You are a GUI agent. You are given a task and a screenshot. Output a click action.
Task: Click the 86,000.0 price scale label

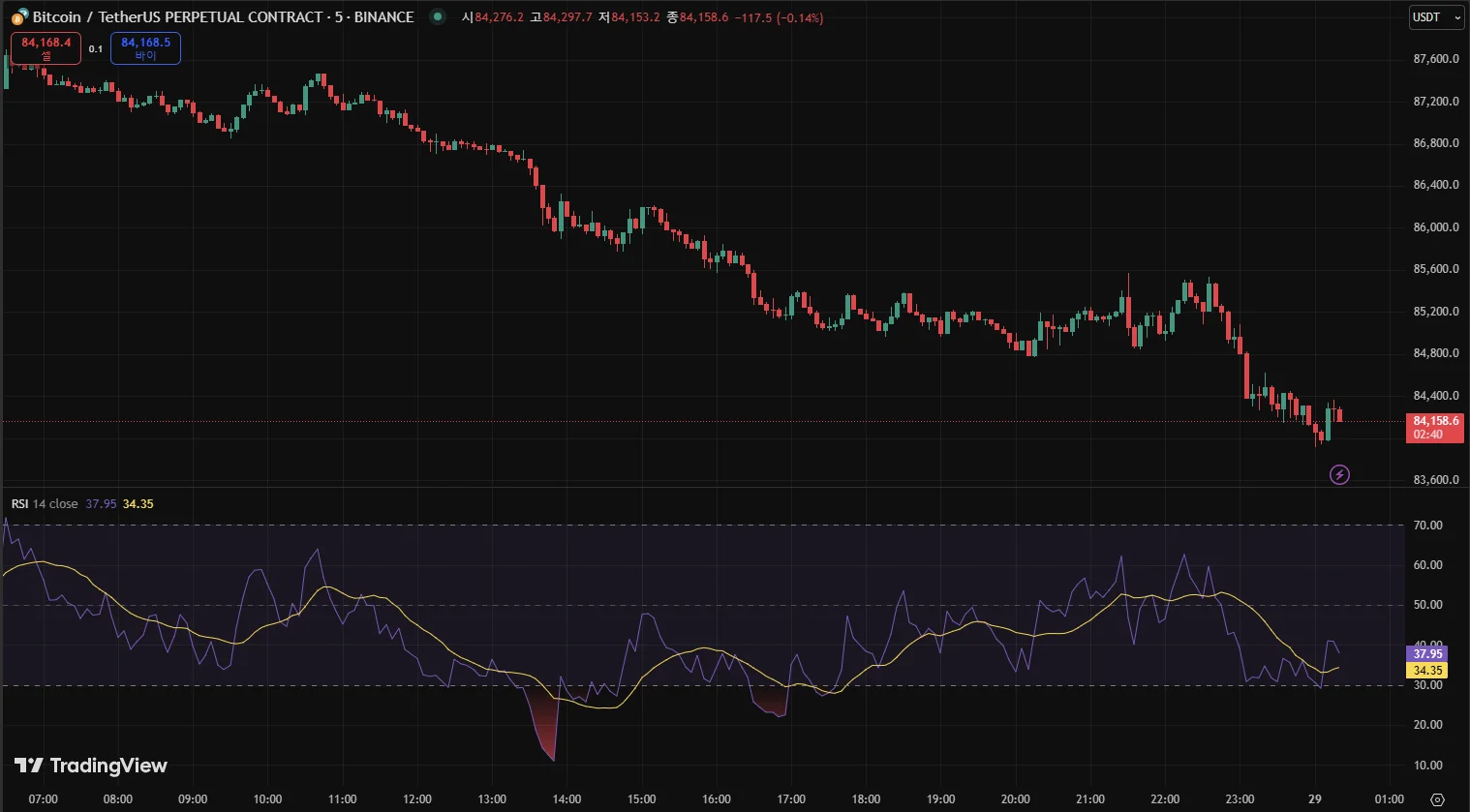tap(1436, 227)
